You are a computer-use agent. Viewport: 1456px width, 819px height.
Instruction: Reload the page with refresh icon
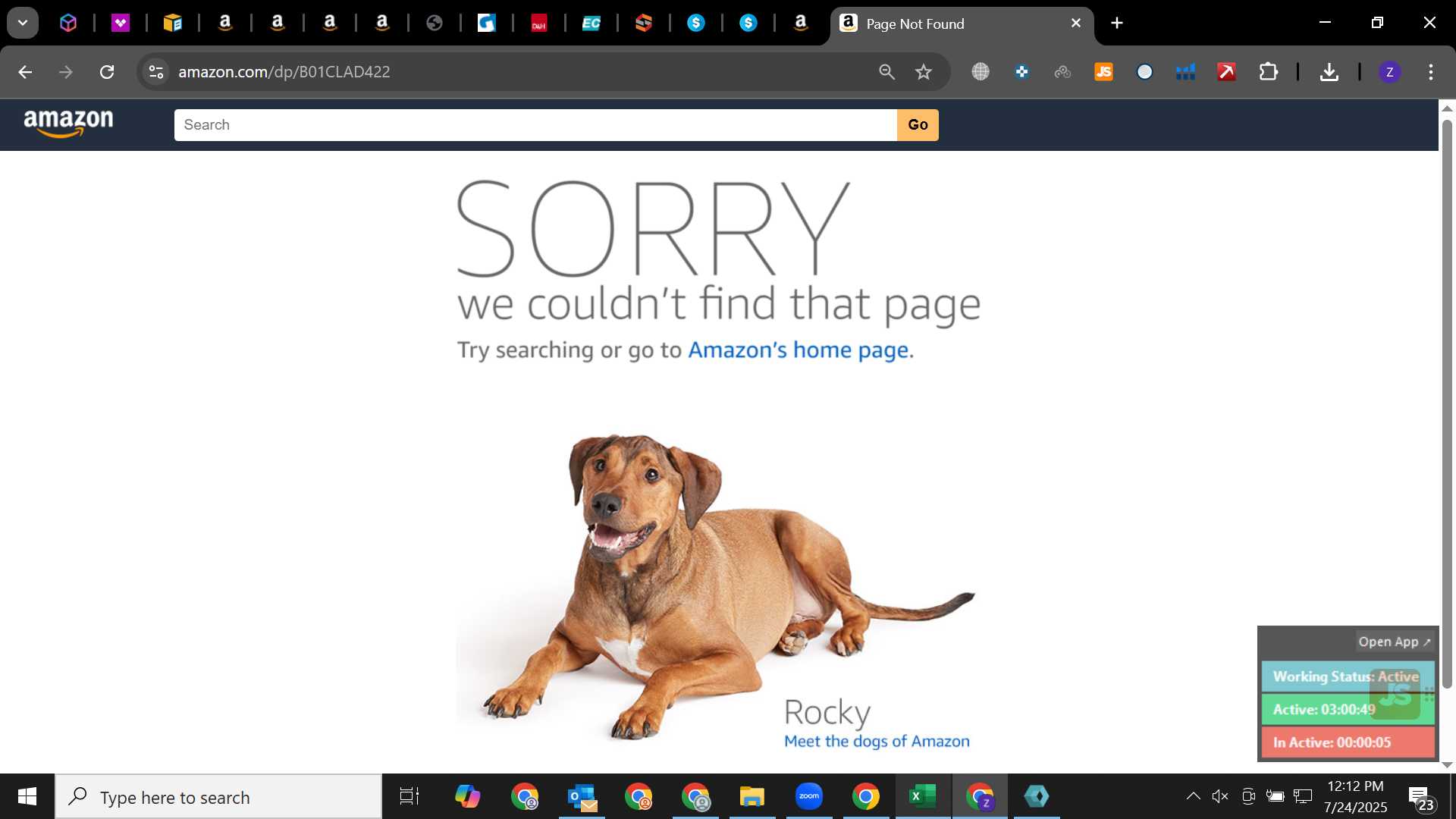click(x=107, y=72)
